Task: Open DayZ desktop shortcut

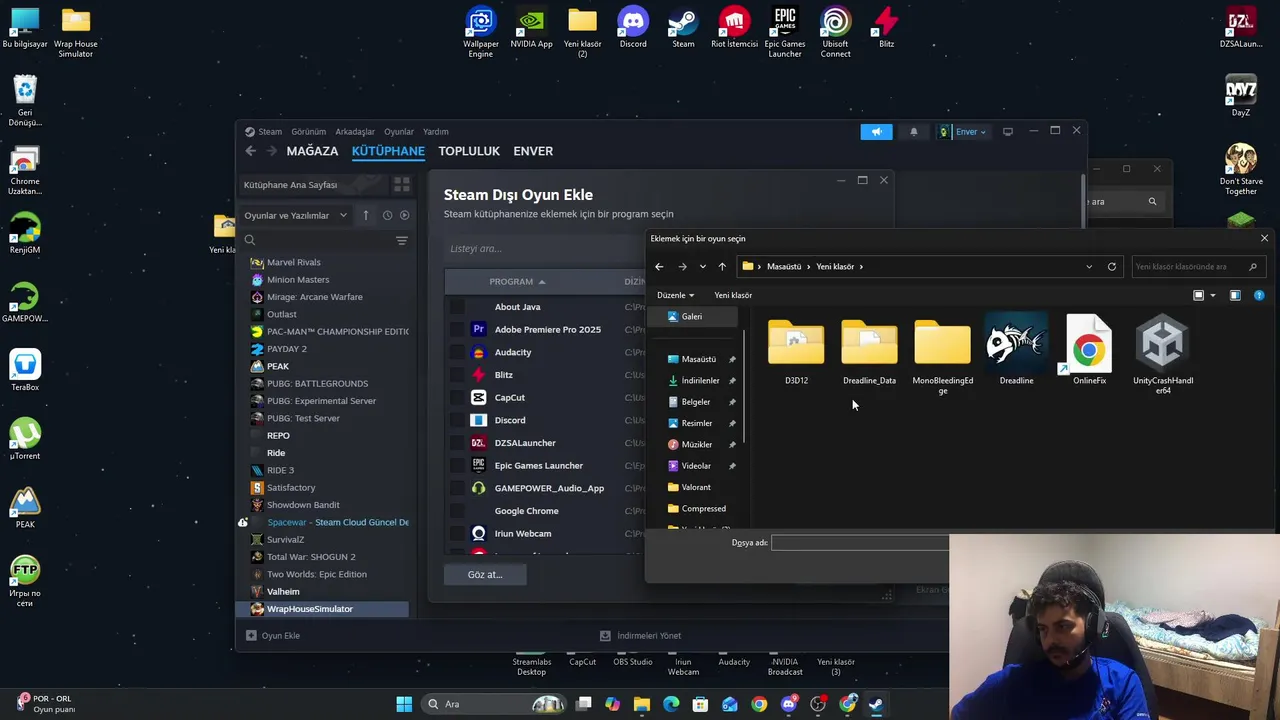Action: (1241, 96)
